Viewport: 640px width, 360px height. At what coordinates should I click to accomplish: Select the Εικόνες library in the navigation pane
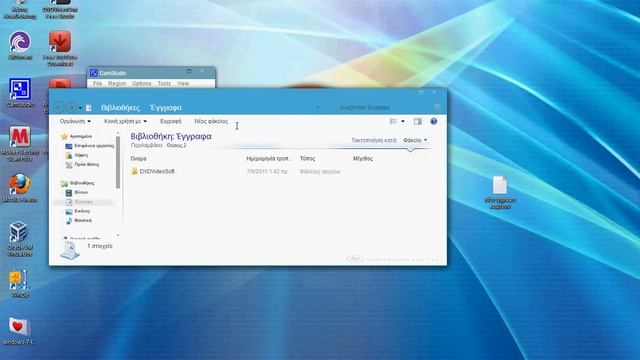point(78,211)
